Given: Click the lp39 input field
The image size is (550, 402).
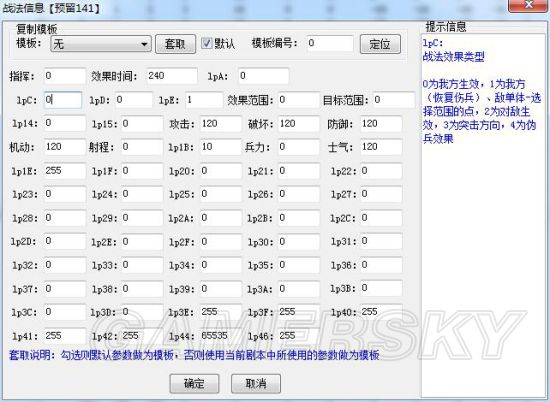Looking at the screenshot, I should (x=221, y=289).
